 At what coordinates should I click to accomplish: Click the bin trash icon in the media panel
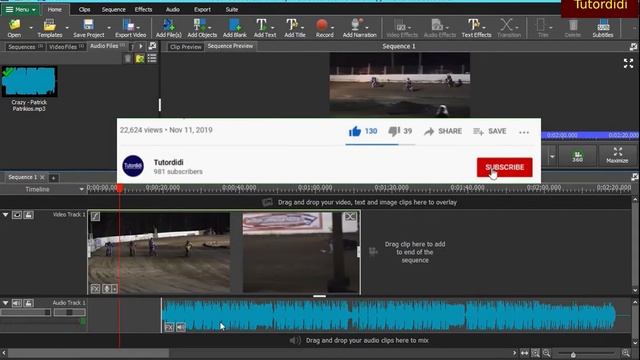[128, 59]
